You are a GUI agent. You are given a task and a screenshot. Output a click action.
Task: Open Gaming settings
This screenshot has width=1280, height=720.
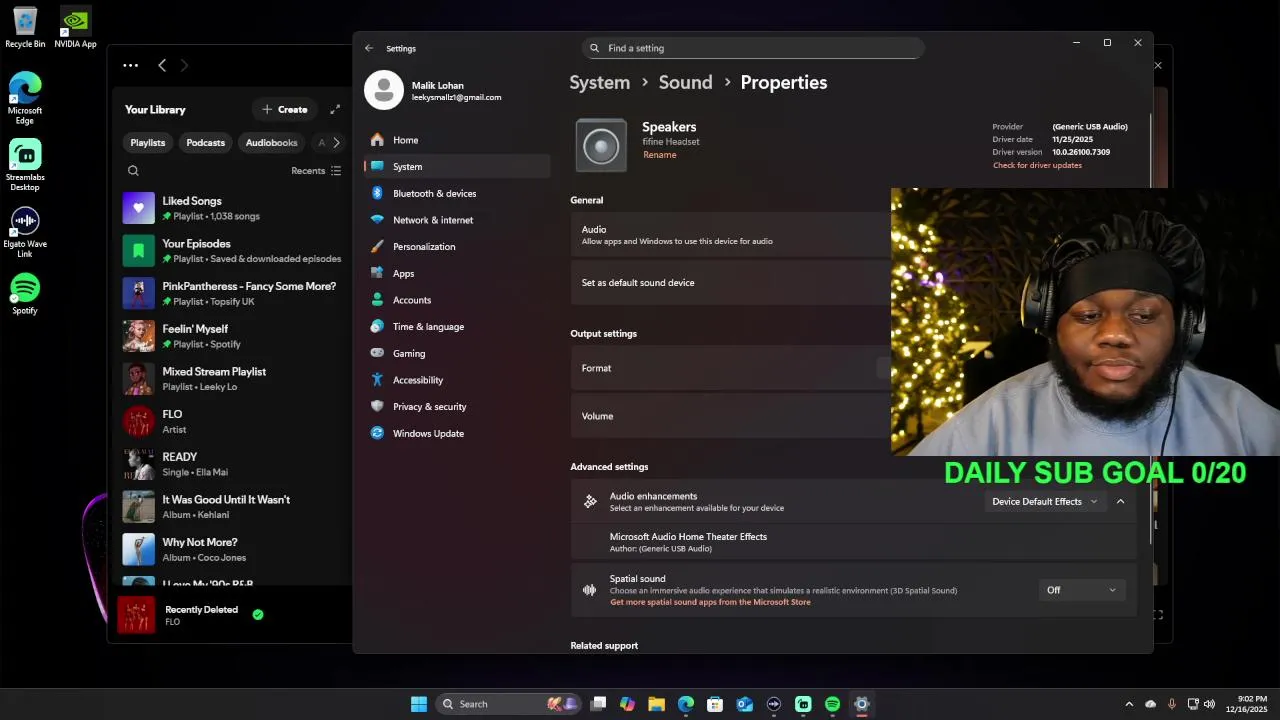457,353
